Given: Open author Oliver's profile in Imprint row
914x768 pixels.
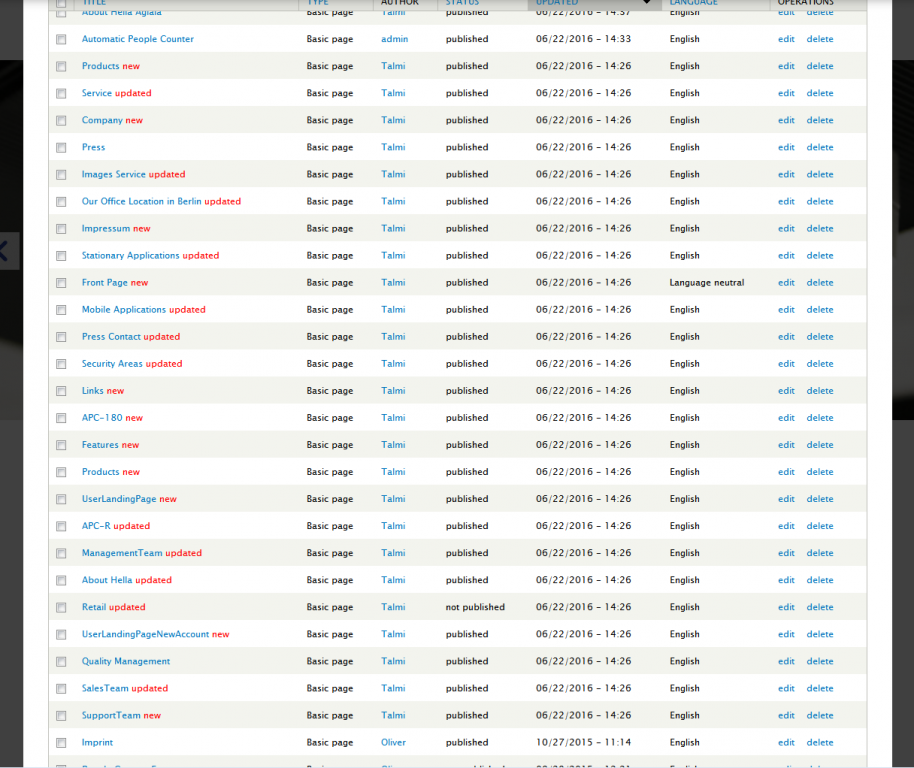Looking at the screenshot, I should click(x=394, y=743).
